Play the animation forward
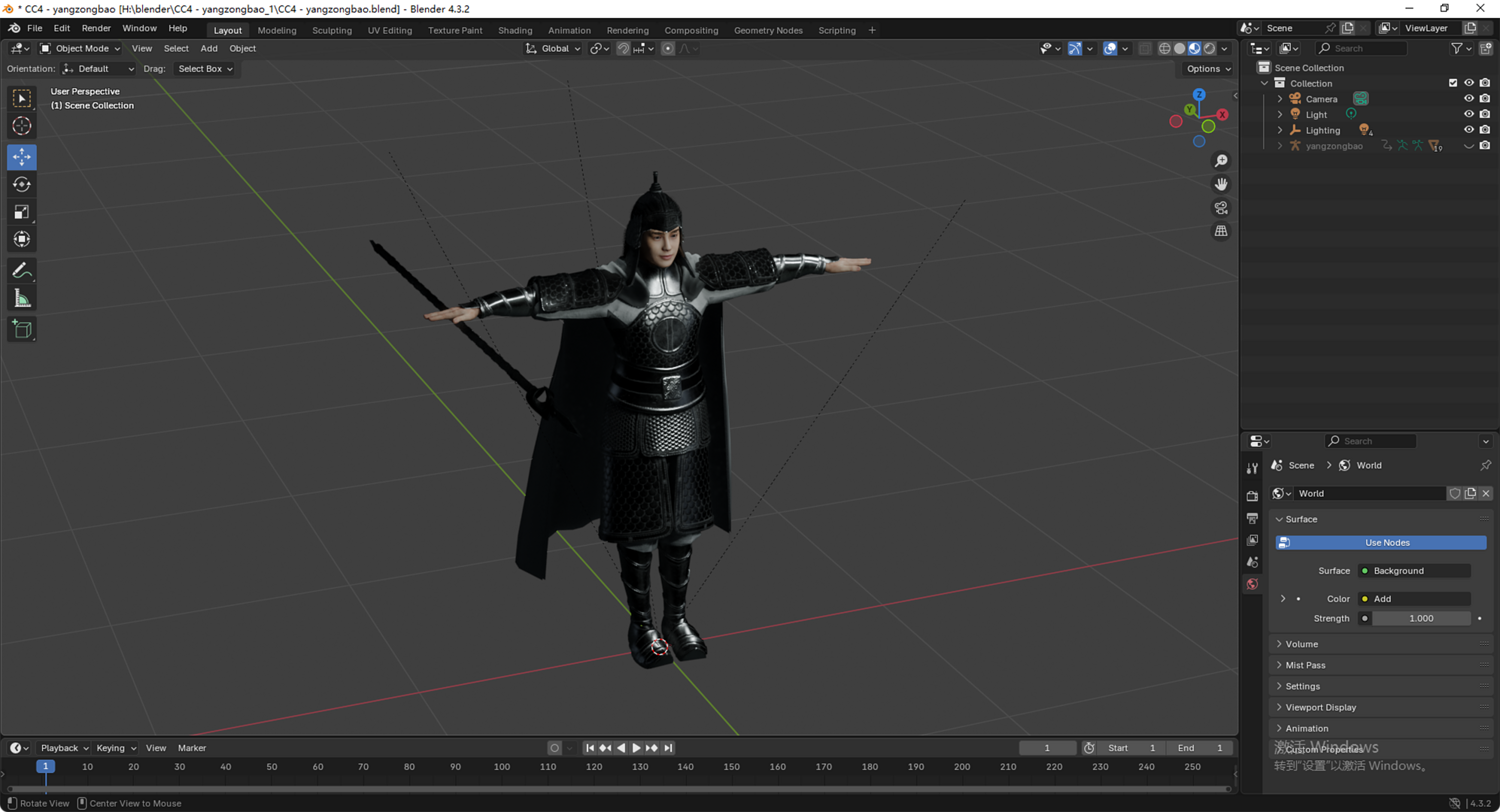Image resolution: width=1500 pixels, height=812 pixels. coord(636,748)
